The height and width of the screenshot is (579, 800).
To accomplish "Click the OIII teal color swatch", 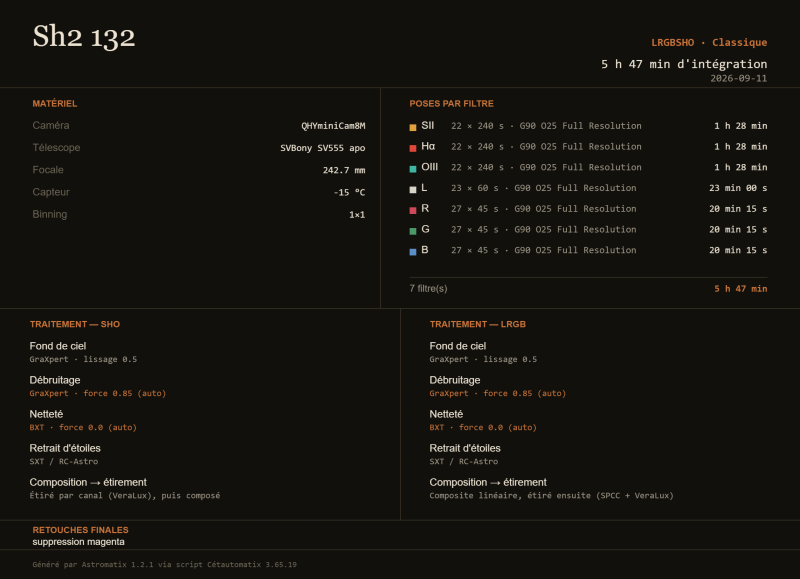I will [x=413, y=169].
